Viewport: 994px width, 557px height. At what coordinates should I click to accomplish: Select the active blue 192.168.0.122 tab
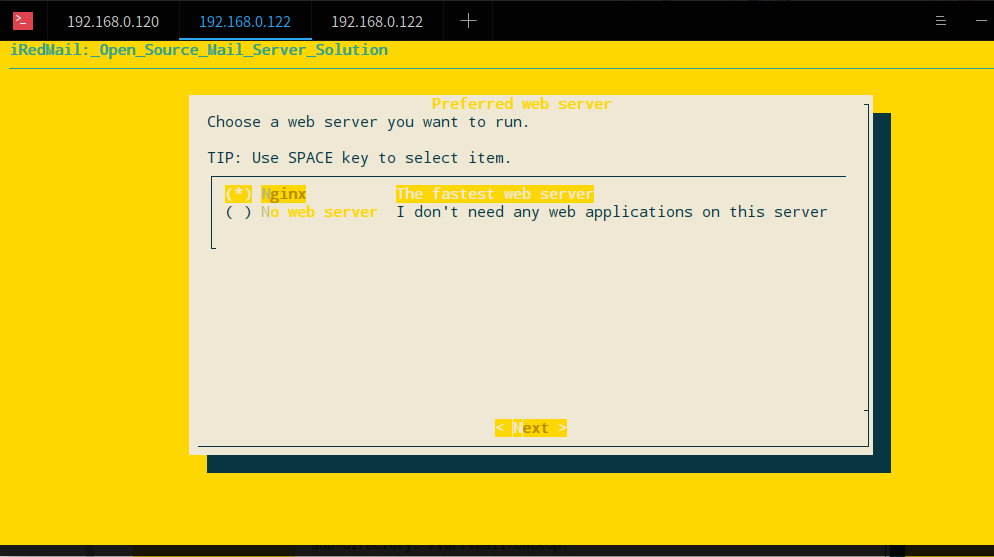pyautogui.click(x=245, y=22)
